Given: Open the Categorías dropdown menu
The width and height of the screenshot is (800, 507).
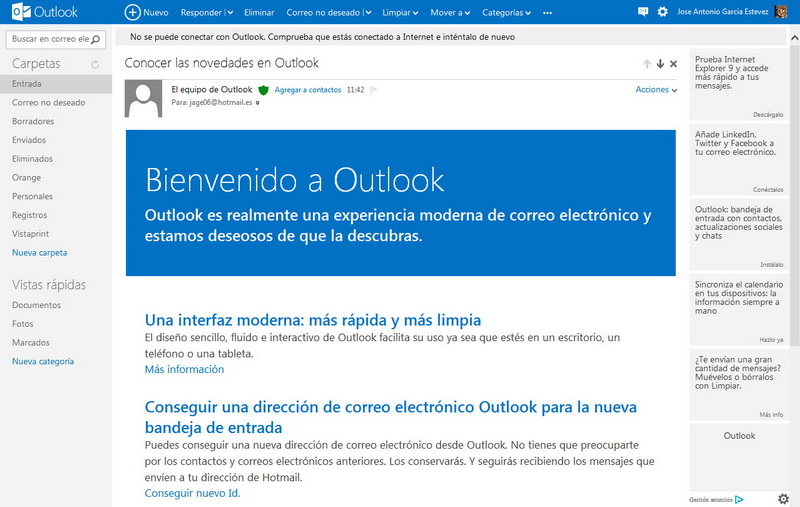Looking at the screenshot, I should click(x=506, y=13).
